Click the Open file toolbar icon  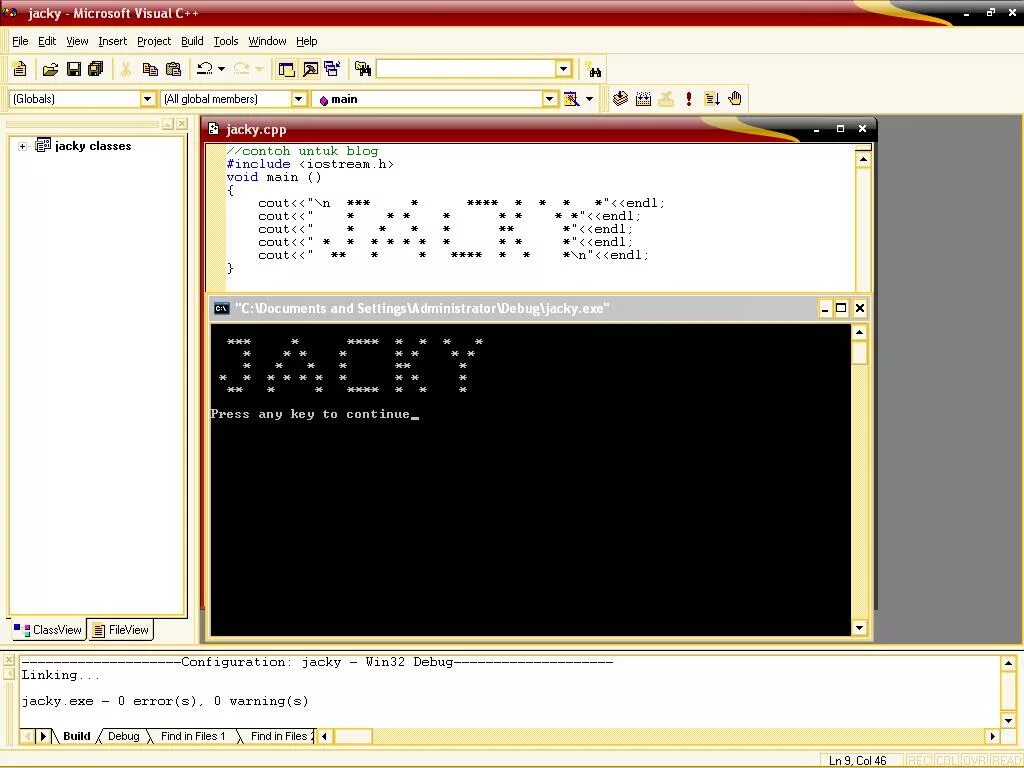coord(50,69)
